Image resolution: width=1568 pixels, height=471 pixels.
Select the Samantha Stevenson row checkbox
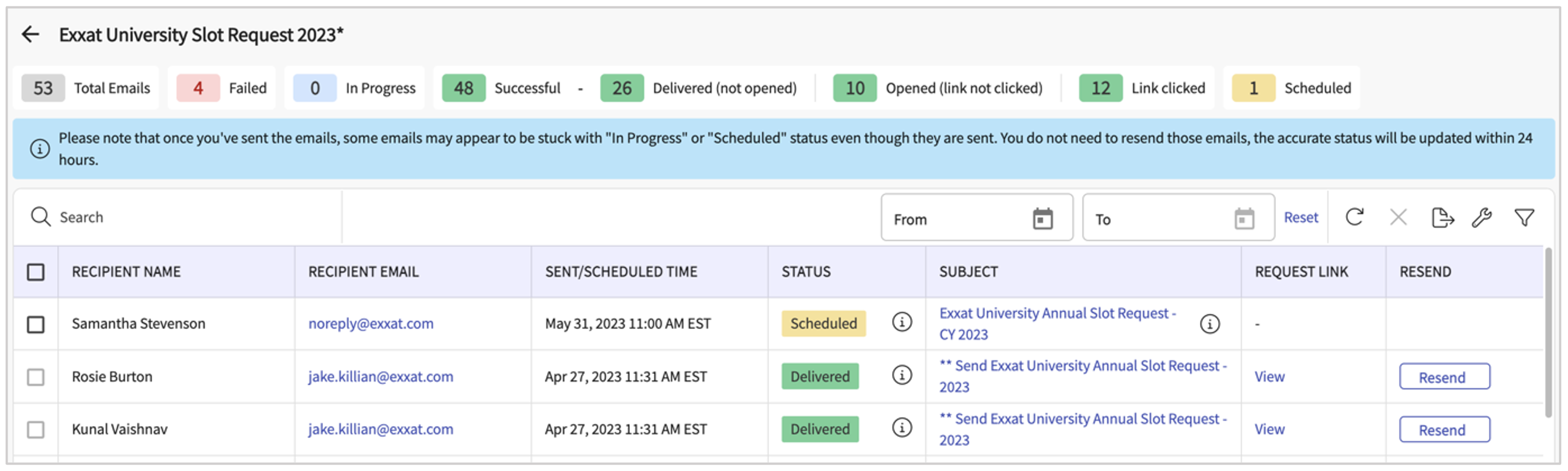[x=36, y=324]
